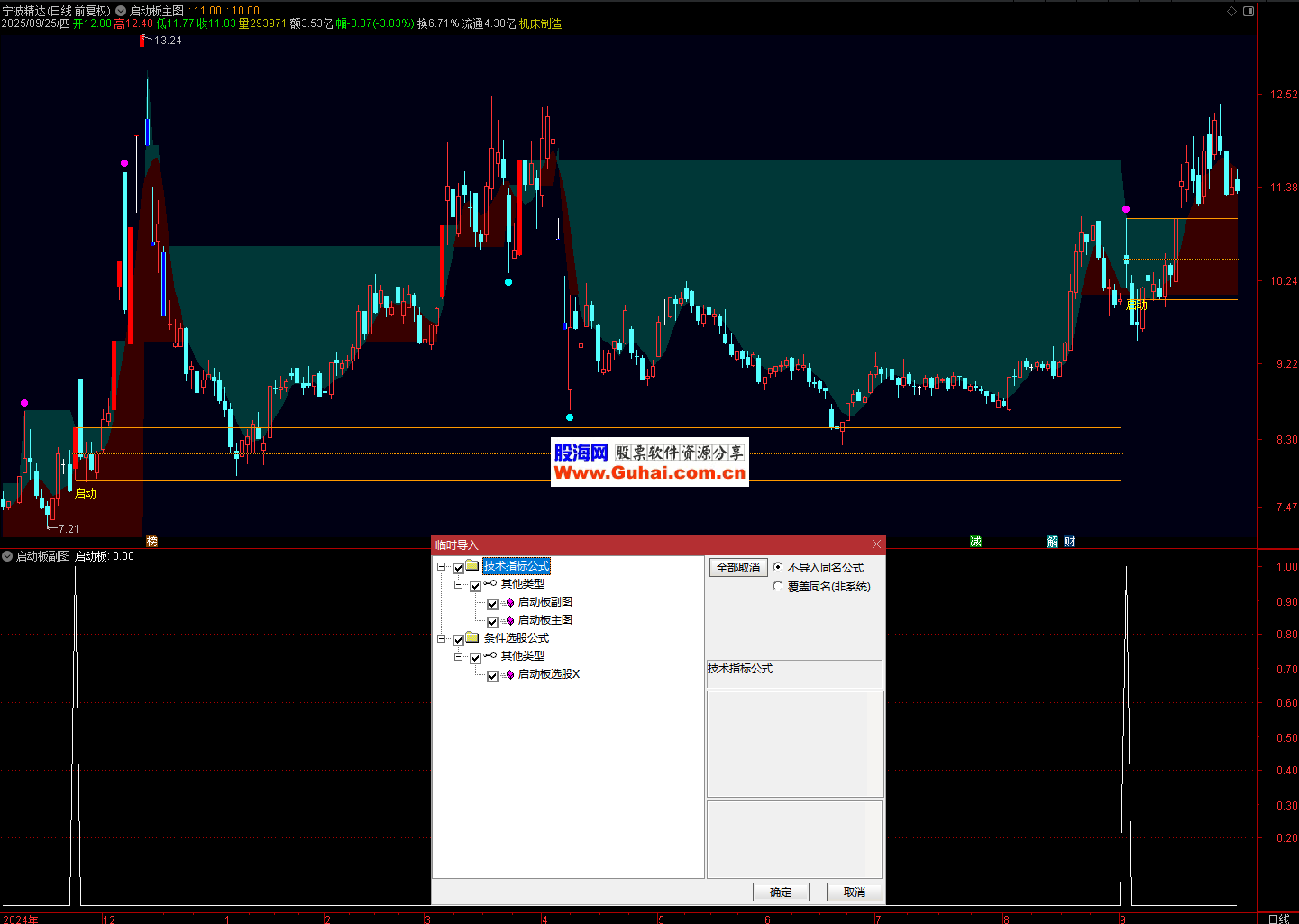Open the 启动板主图 indicator dropdown arrow
This screenshot has width=1299, height=924.
(121, 11)
